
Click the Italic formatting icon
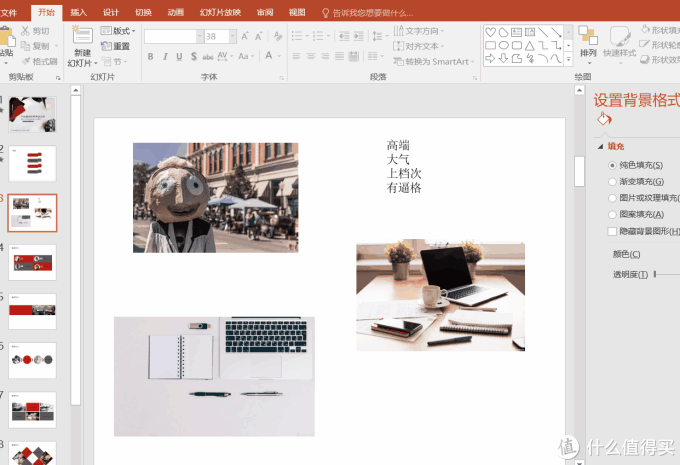coord(165,56)
